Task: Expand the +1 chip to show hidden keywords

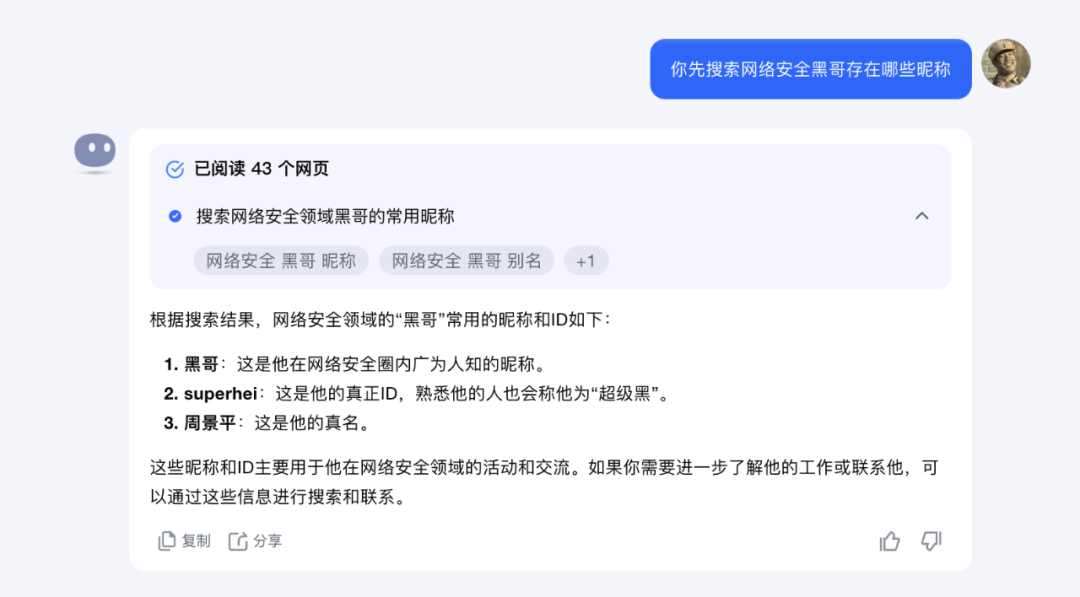Action: click(586, 260)
